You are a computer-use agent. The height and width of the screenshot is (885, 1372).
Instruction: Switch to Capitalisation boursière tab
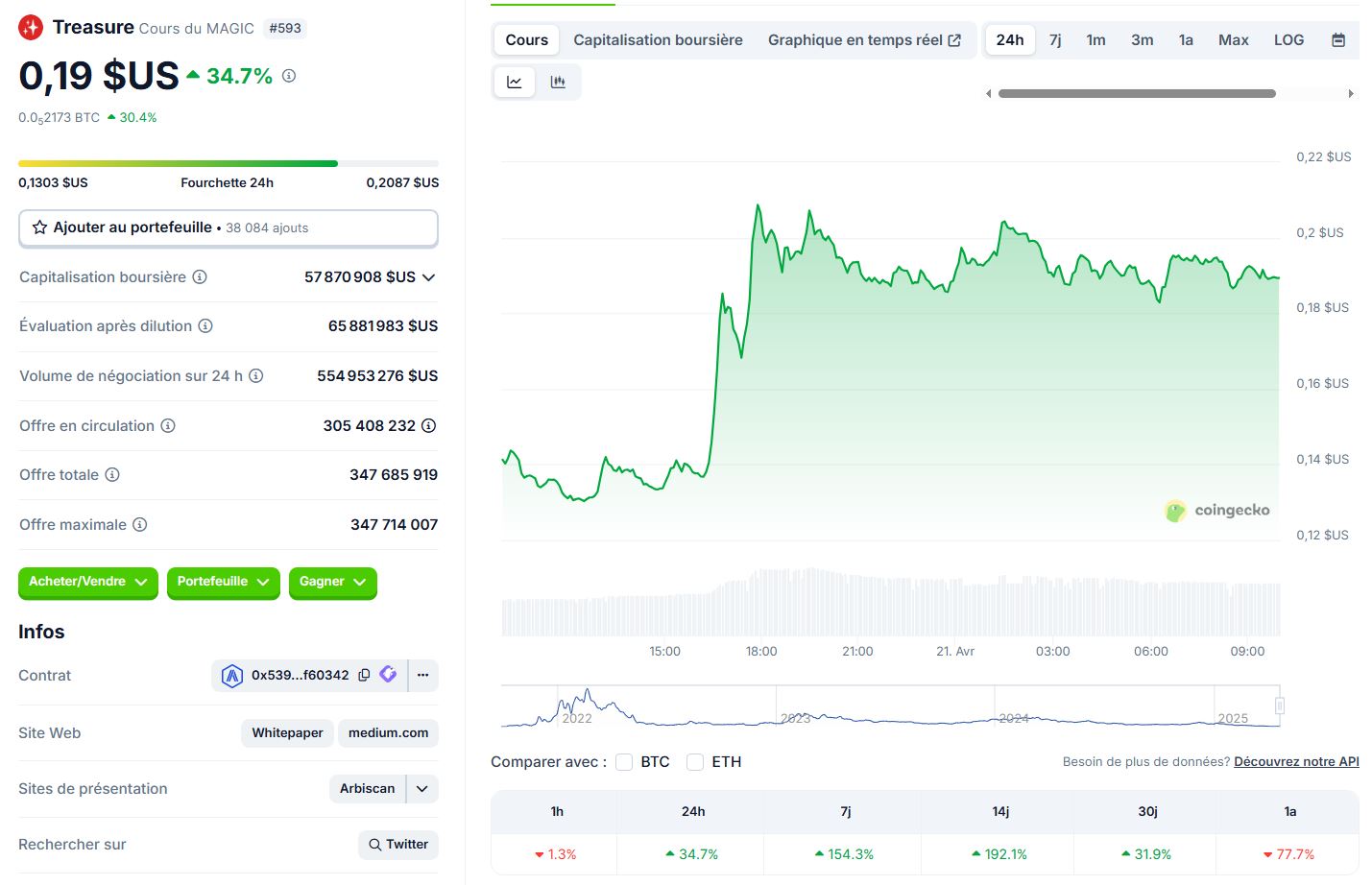tap(658, 40)
